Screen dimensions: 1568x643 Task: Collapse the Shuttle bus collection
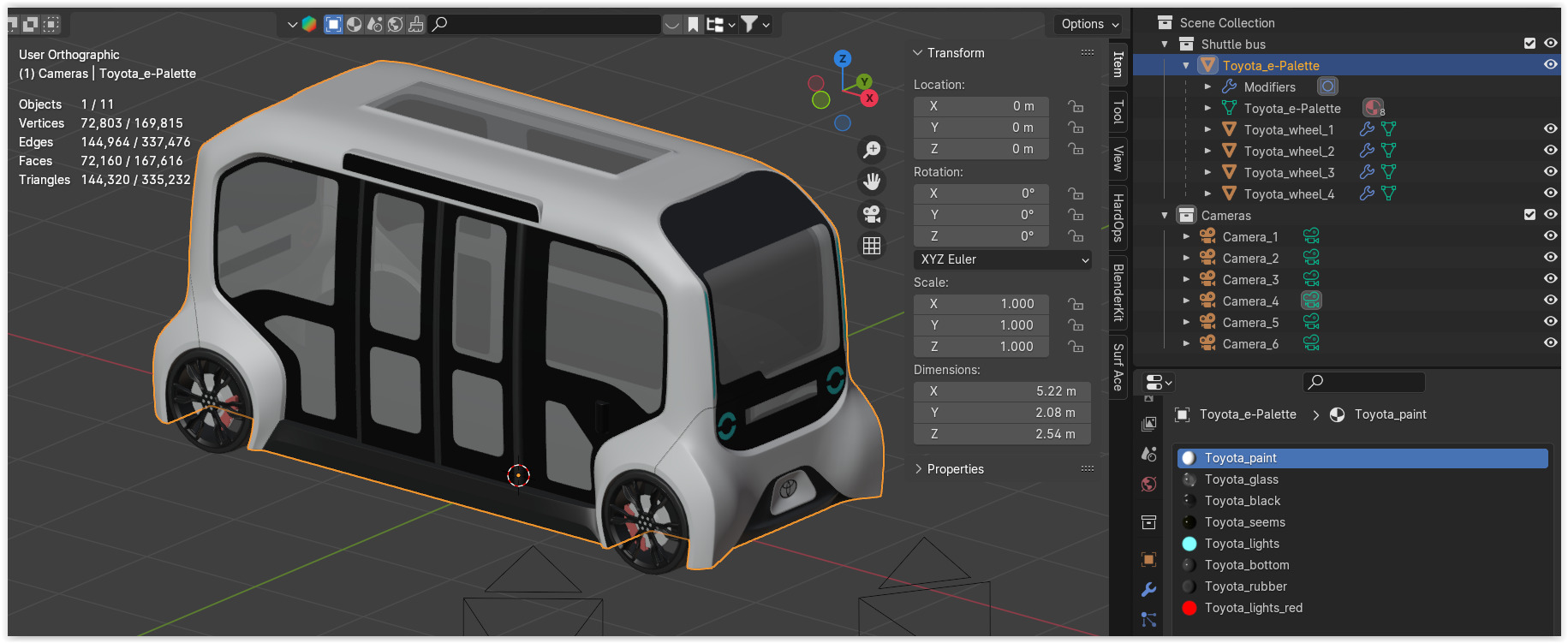1165,44
